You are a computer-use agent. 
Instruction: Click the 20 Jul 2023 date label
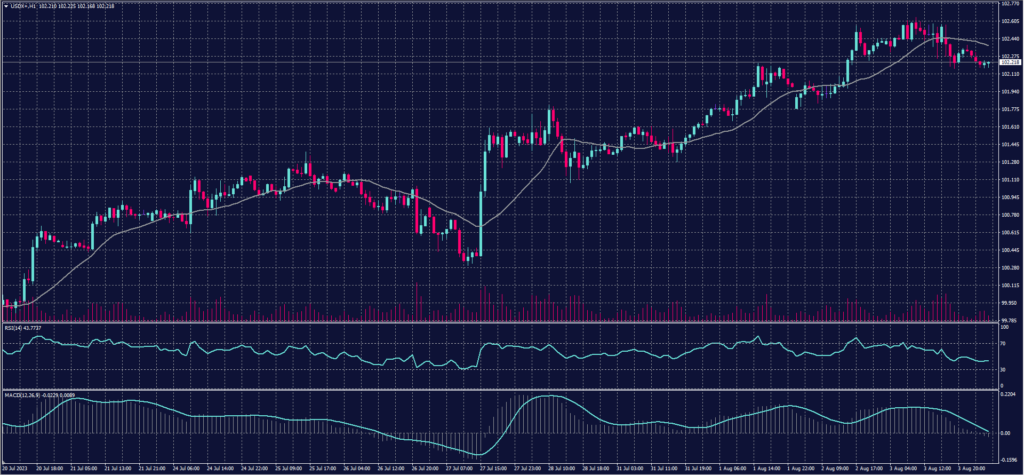pos(17,467)
